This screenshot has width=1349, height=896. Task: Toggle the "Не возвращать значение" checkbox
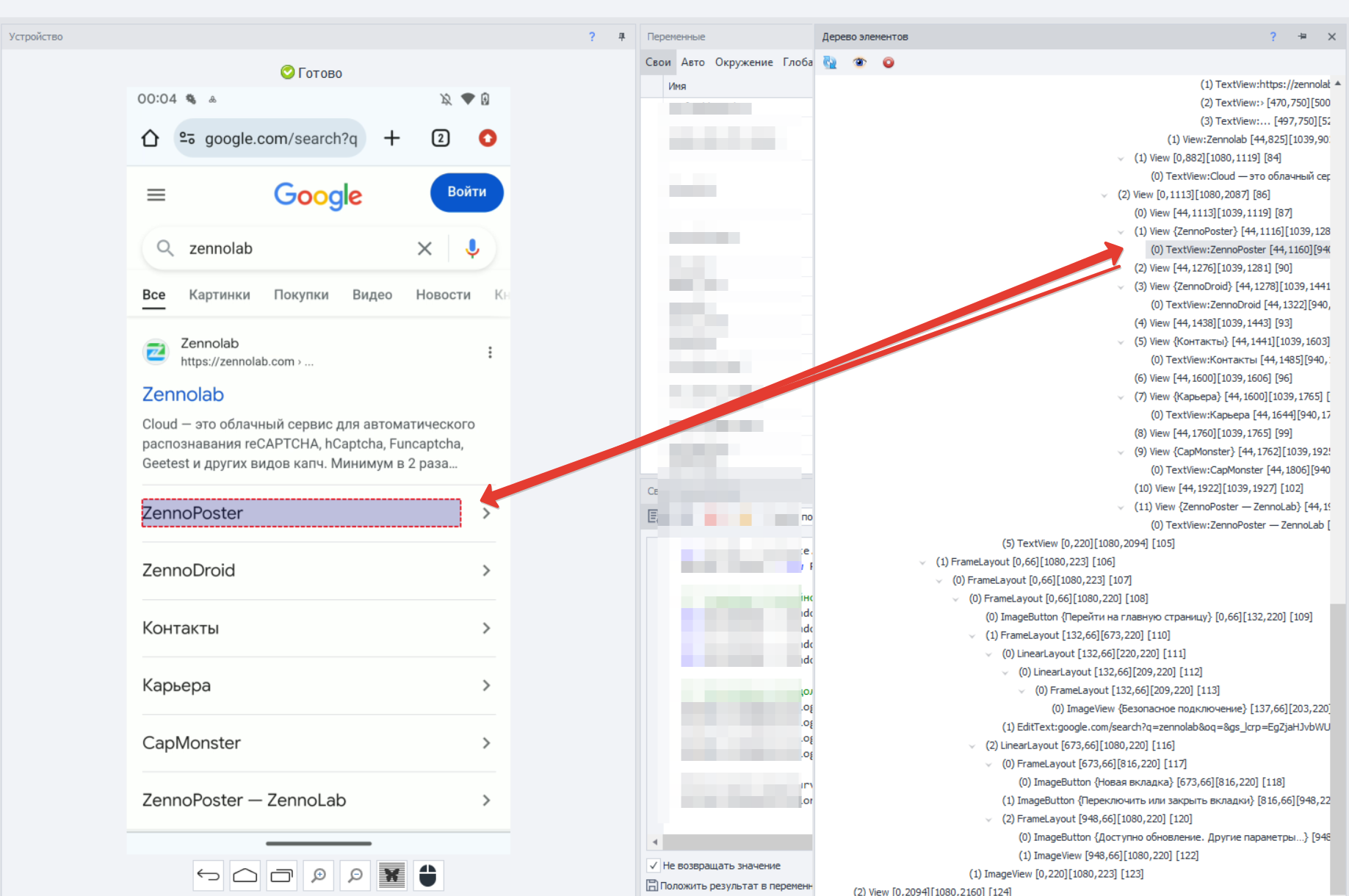click(x=654, y=866)
